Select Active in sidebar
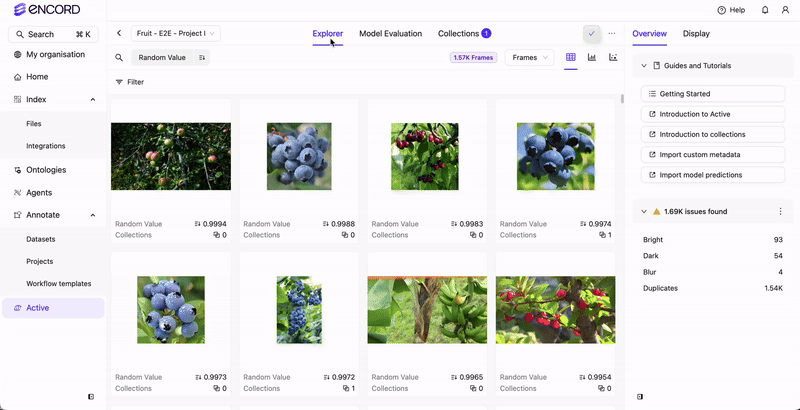 pos(53,308)
